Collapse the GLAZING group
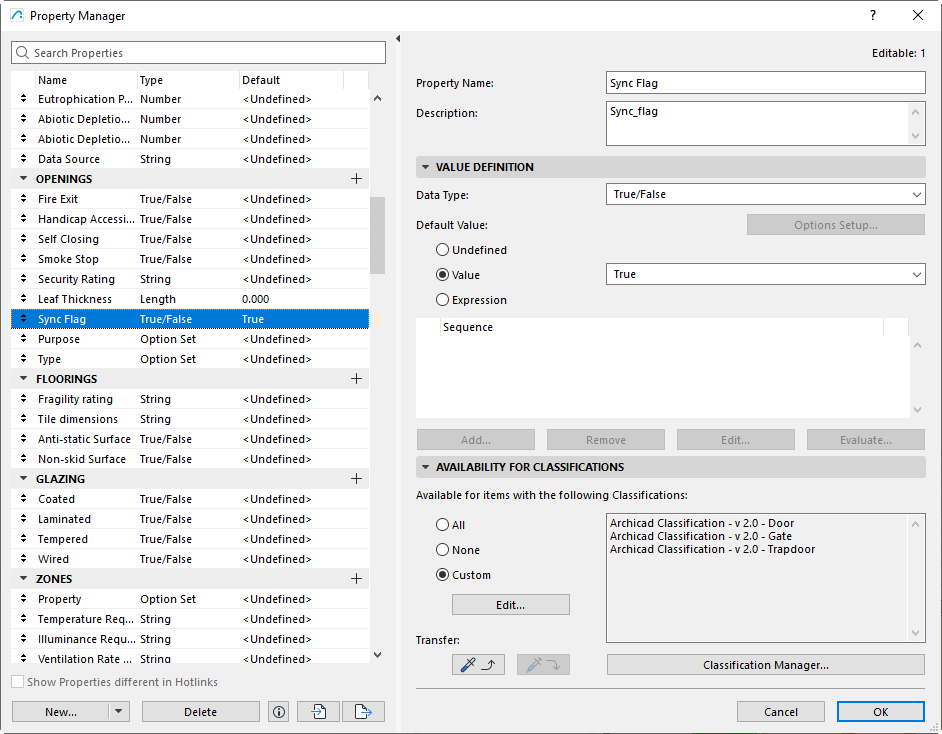The image size is (942, 734). point(23,479)
